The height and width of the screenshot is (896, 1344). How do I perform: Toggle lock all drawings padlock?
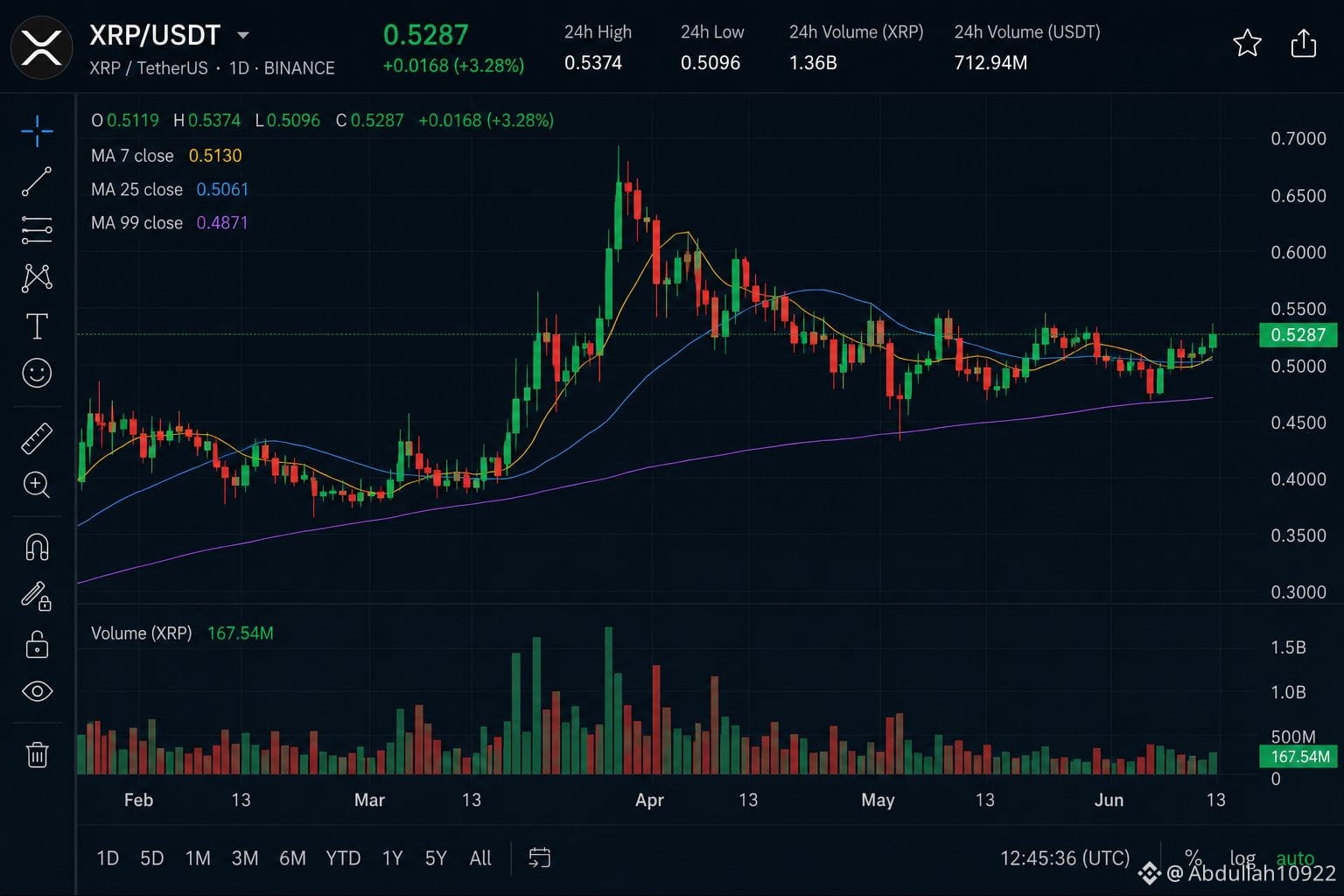(x=37, y=644)
